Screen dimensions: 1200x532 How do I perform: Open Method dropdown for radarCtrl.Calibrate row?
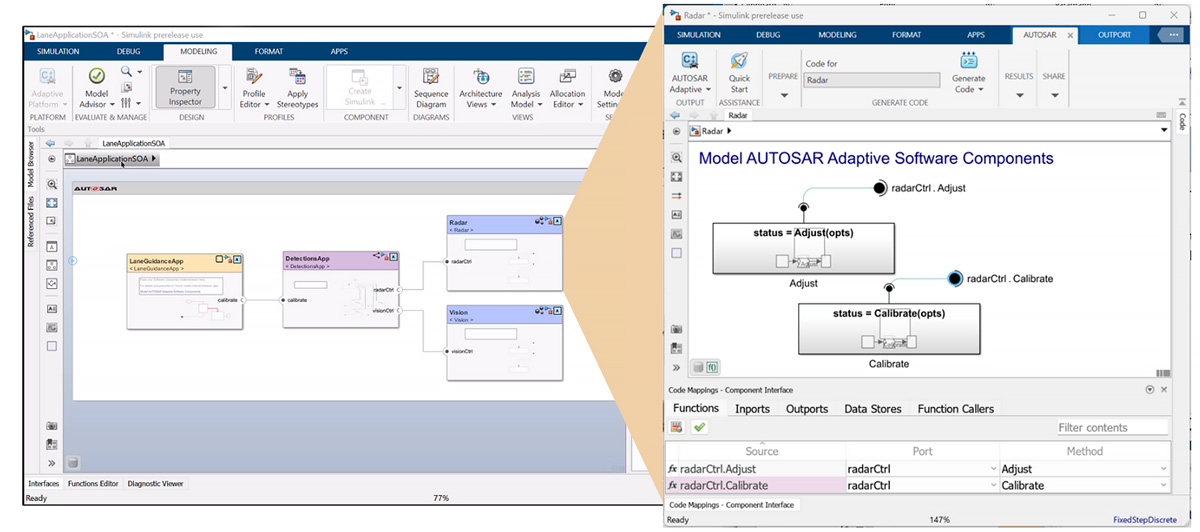1163,486
